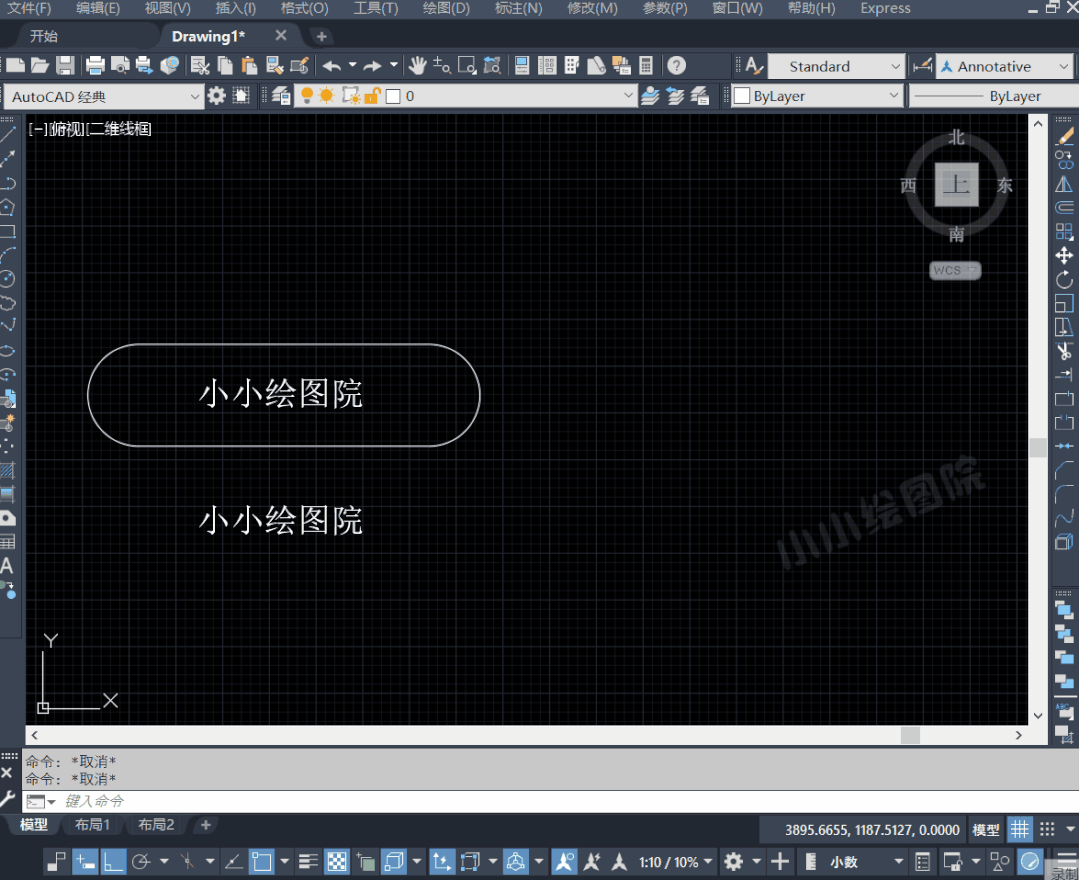This screenshot has width=1079, height=880.
Task: Open the Express menu
Action: 885,8
